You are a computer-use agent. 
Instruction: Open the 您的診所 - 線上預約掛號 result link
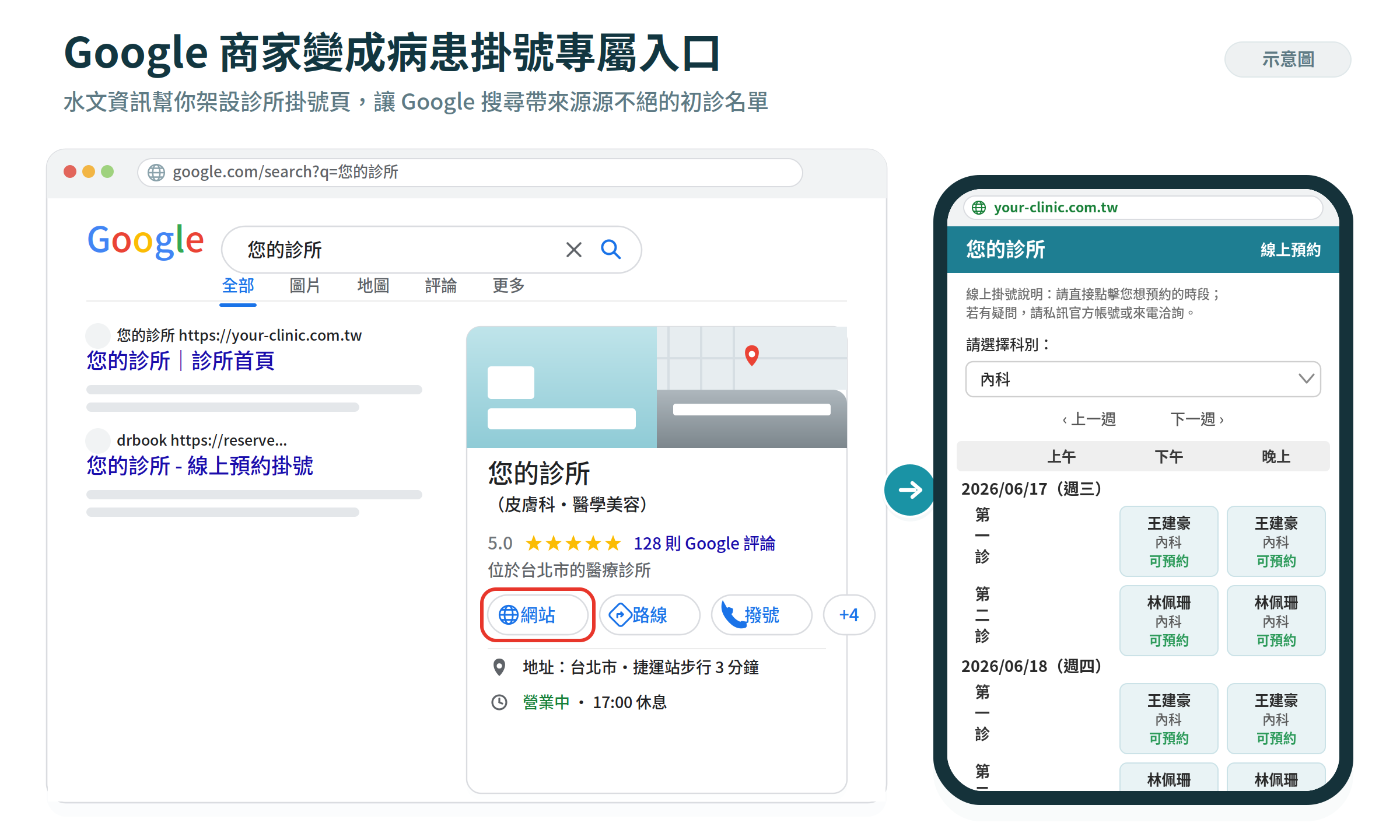pyautogui.click(x=200, y=466)
